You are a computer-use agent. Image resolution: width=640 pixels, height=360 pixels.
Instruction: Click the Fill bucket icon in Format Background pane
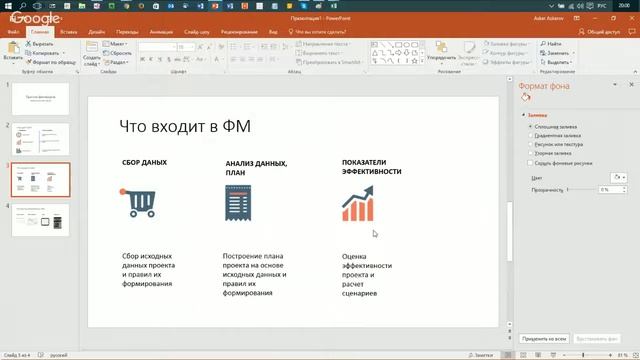coord(525,98)
